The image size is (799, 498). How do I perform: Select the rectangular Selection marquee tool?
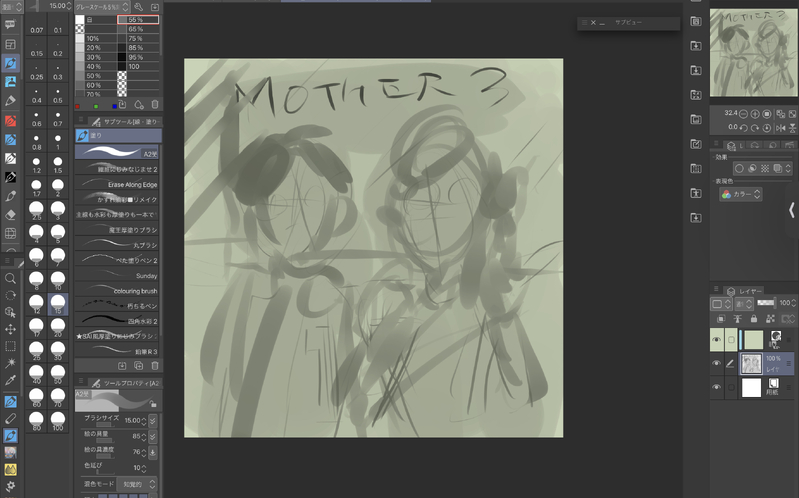coord(10,347)
